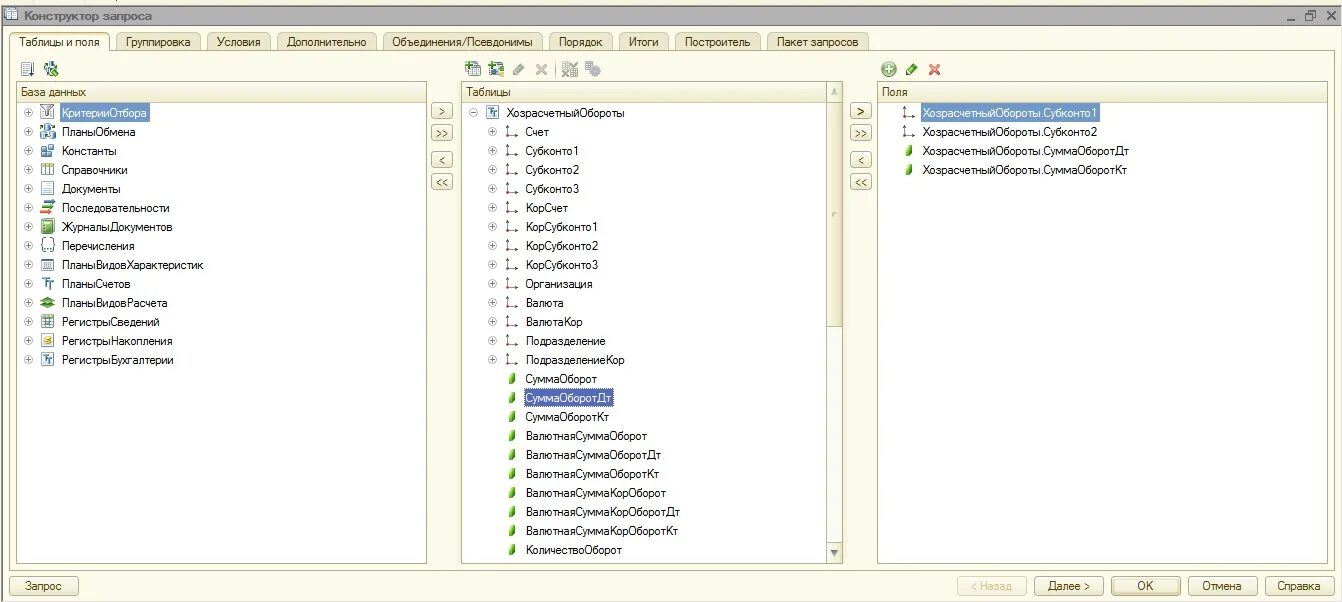This screenshot has height=602, width=1342.
Task: Expand the Организация field node
Action: click(x=492, y=283)
